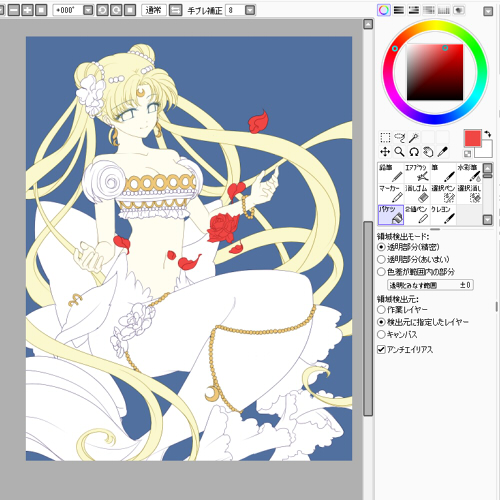Choose the バケツ bucket fill tool
500x500 pixels.
pyautogui.click(x=391, y=215)
